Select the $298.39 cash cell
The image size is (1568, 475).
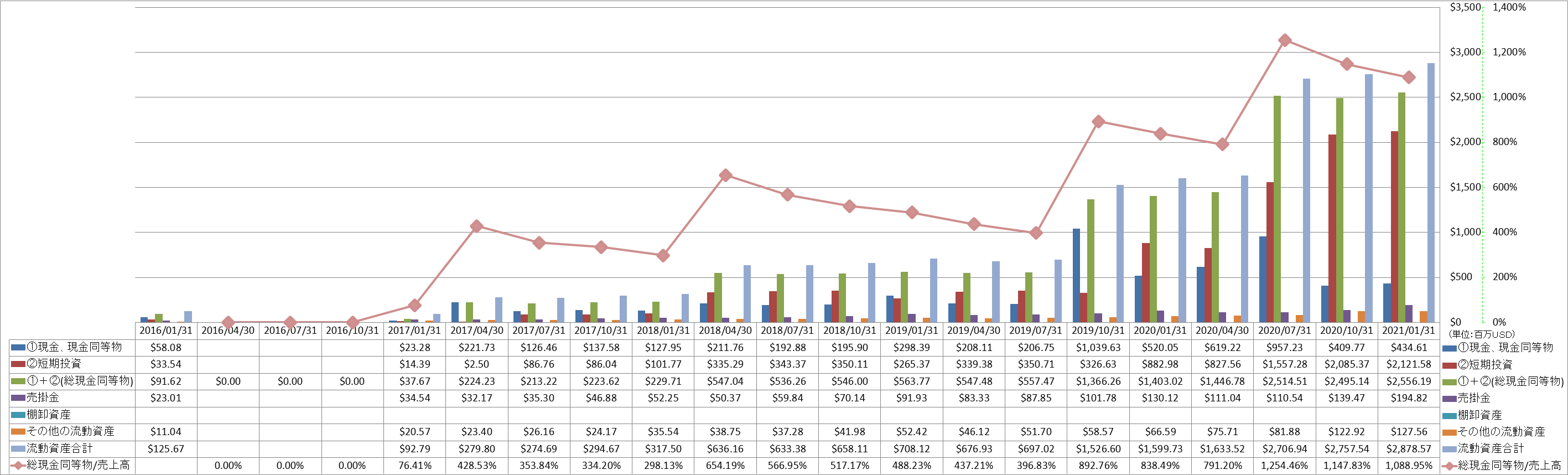coord(911,348)
